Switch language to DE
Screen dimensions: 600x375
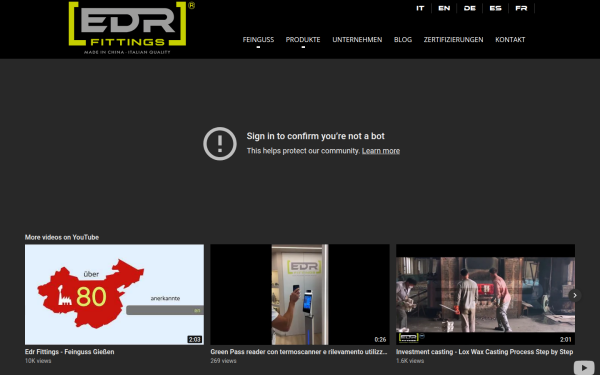[x=470, y=8]
